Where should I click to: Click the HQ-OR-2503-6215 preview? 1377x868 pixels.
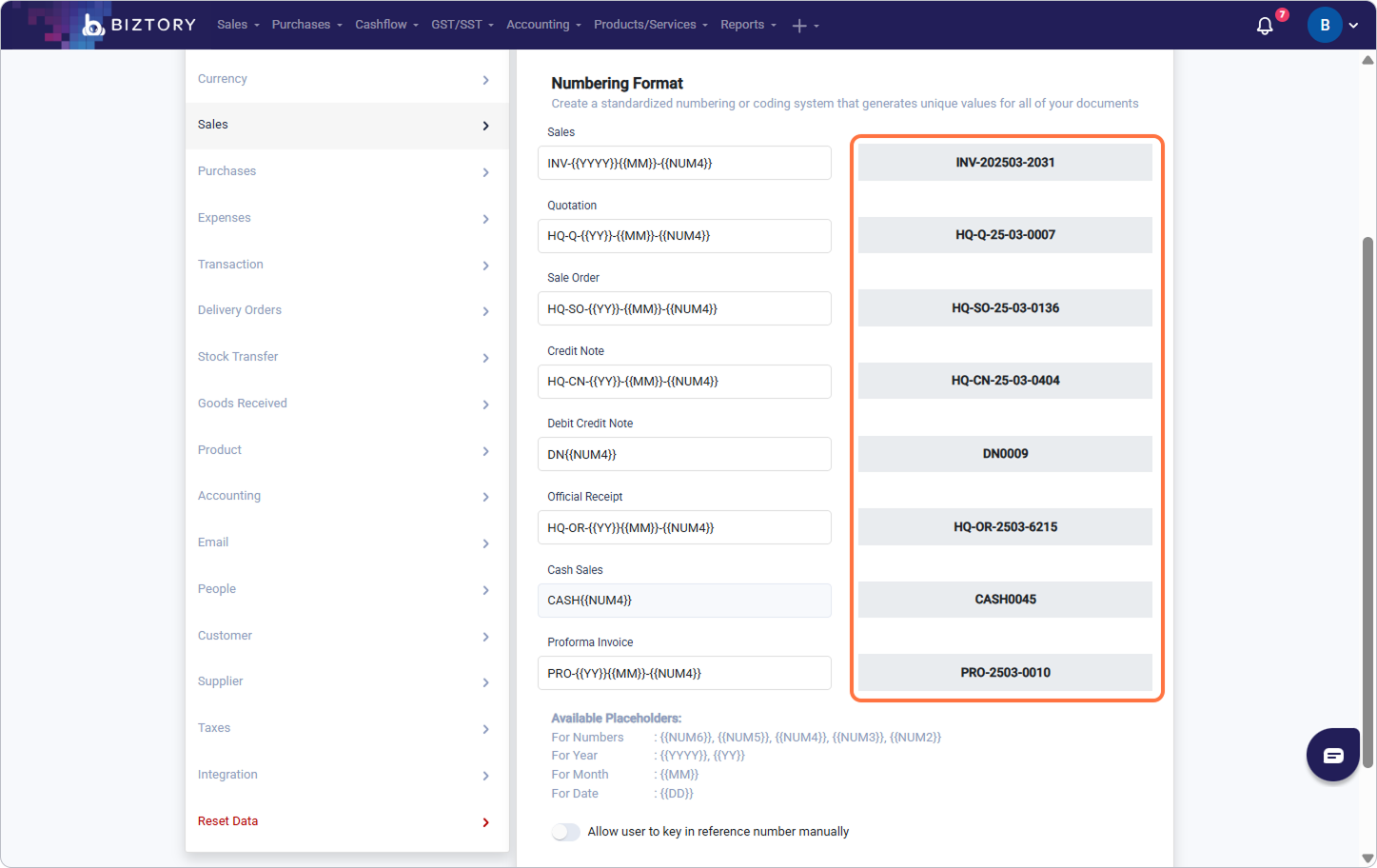click(x=1005, y=527)
